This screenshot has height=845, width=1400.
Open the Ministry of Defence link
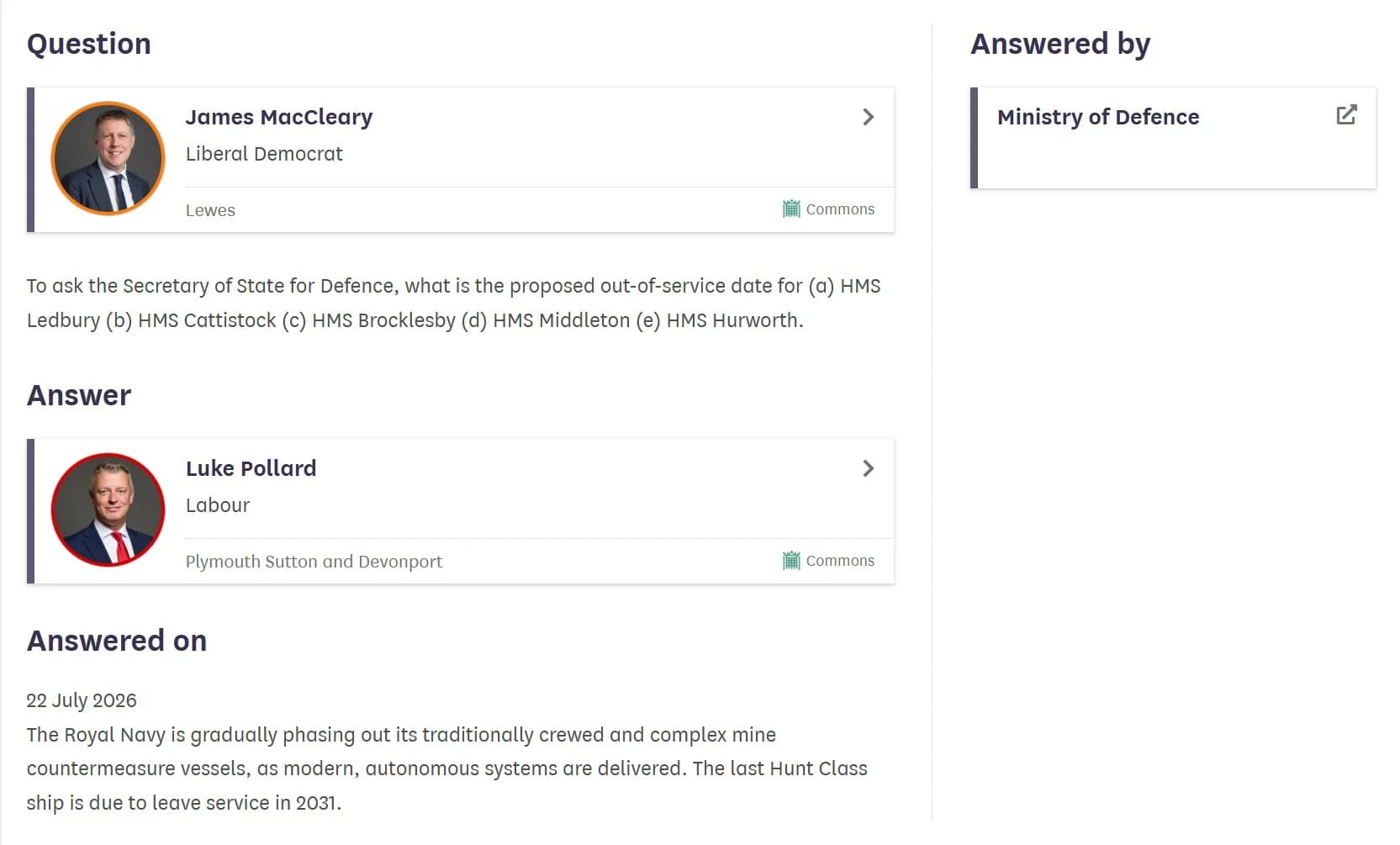coord(1098,117)
